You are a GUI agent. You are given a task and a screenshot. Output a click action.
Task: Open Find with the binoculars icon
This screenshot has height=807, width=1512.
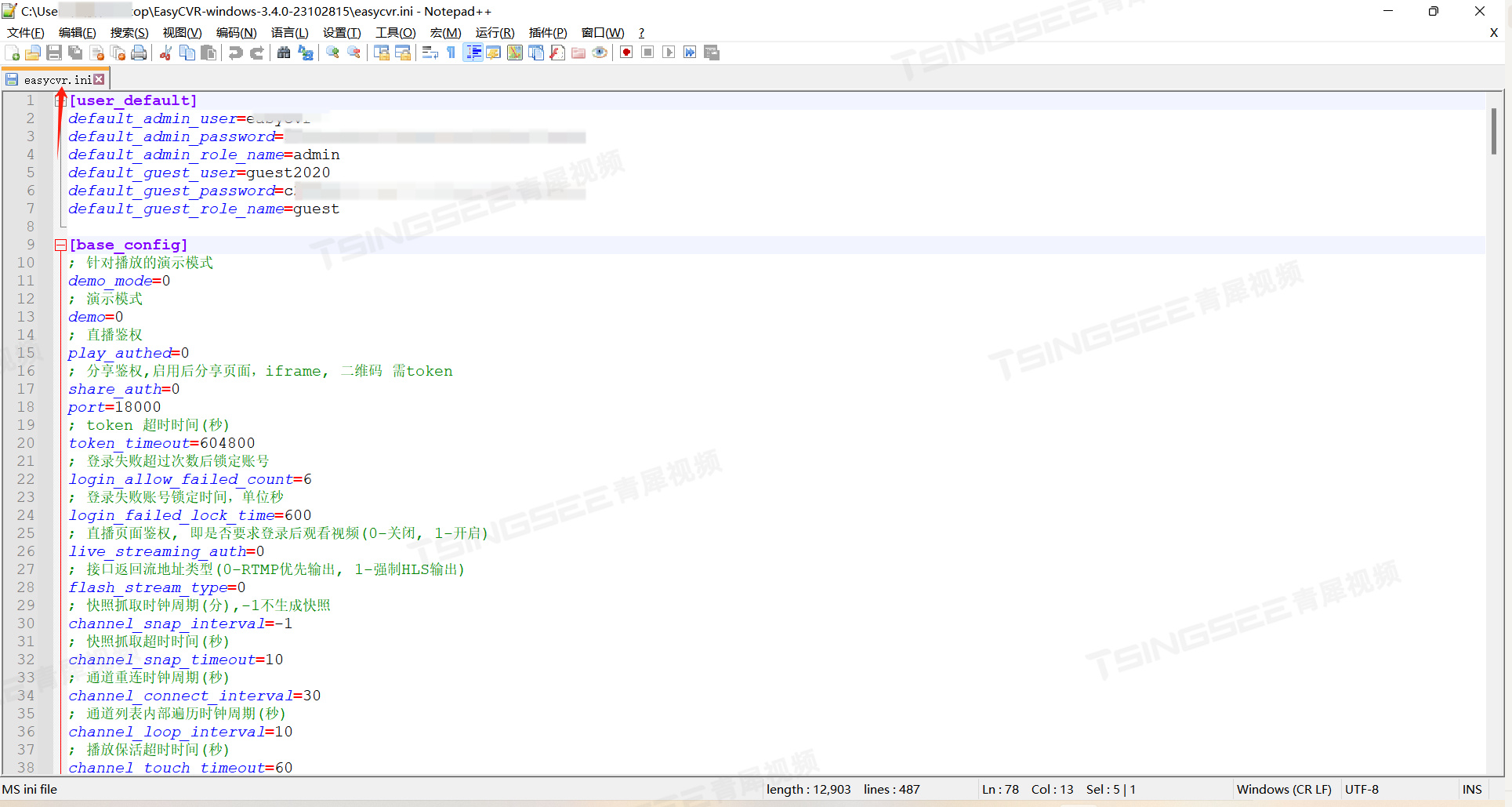click(284, 53)
